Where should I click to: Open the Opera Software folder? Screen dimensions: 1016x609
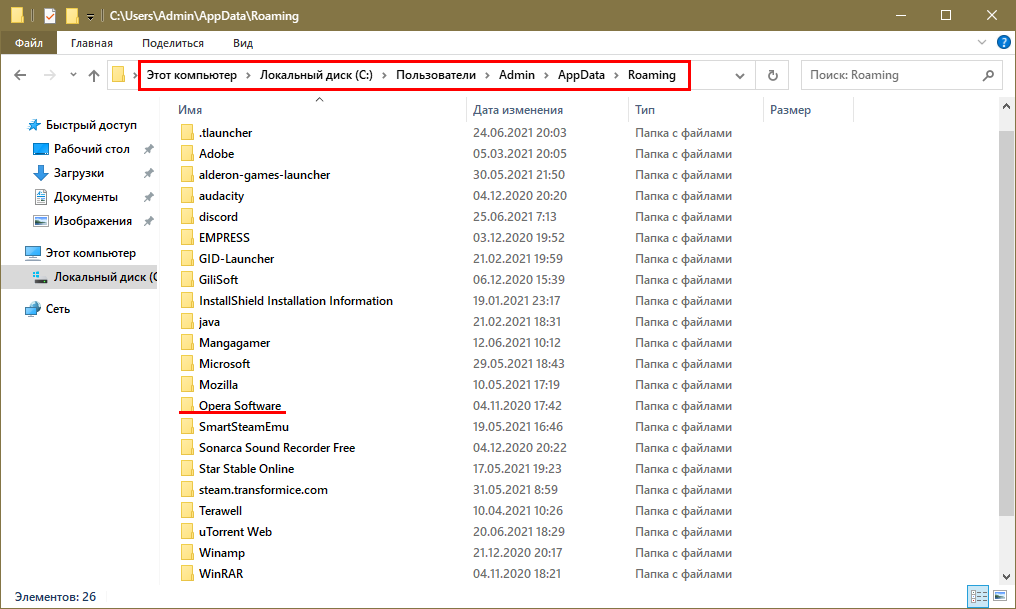point(239,406)
